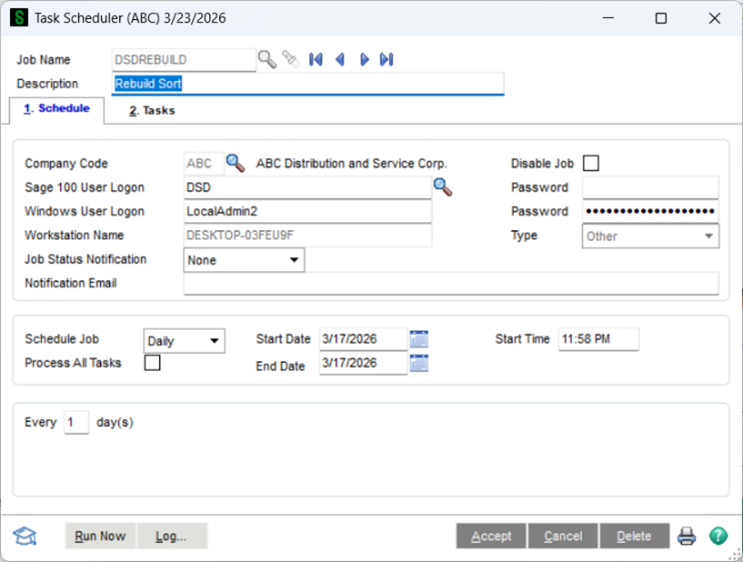Click the Every day(s) interval field
This screenshot has height=562, width=743.
pos(76,422)
